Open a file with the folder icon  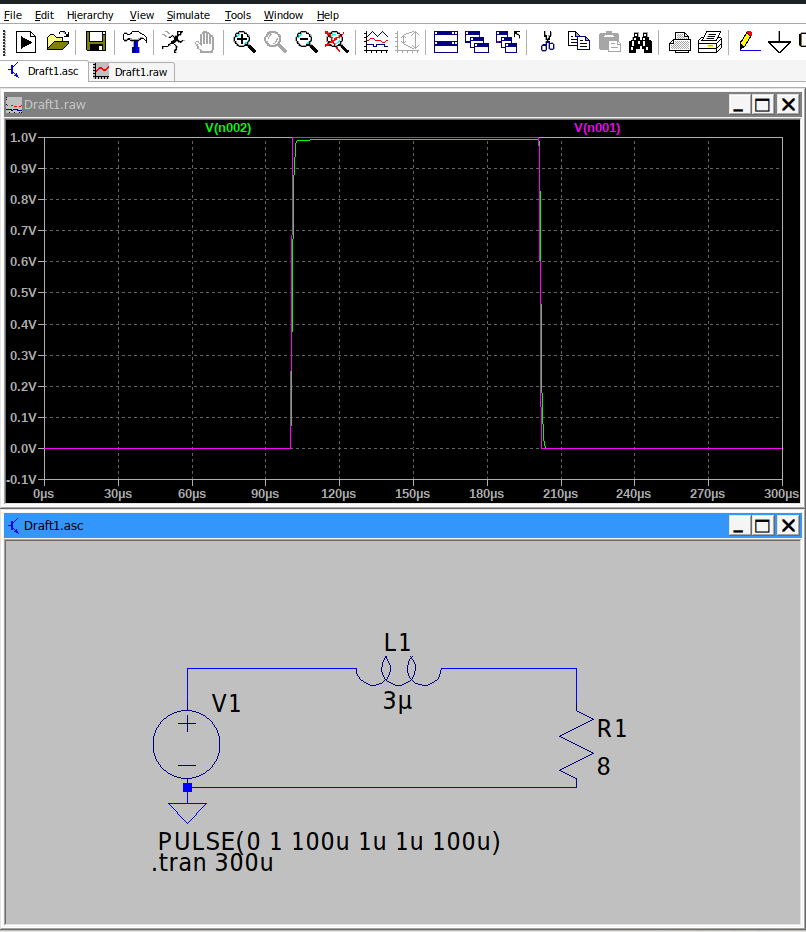(59, 41)
